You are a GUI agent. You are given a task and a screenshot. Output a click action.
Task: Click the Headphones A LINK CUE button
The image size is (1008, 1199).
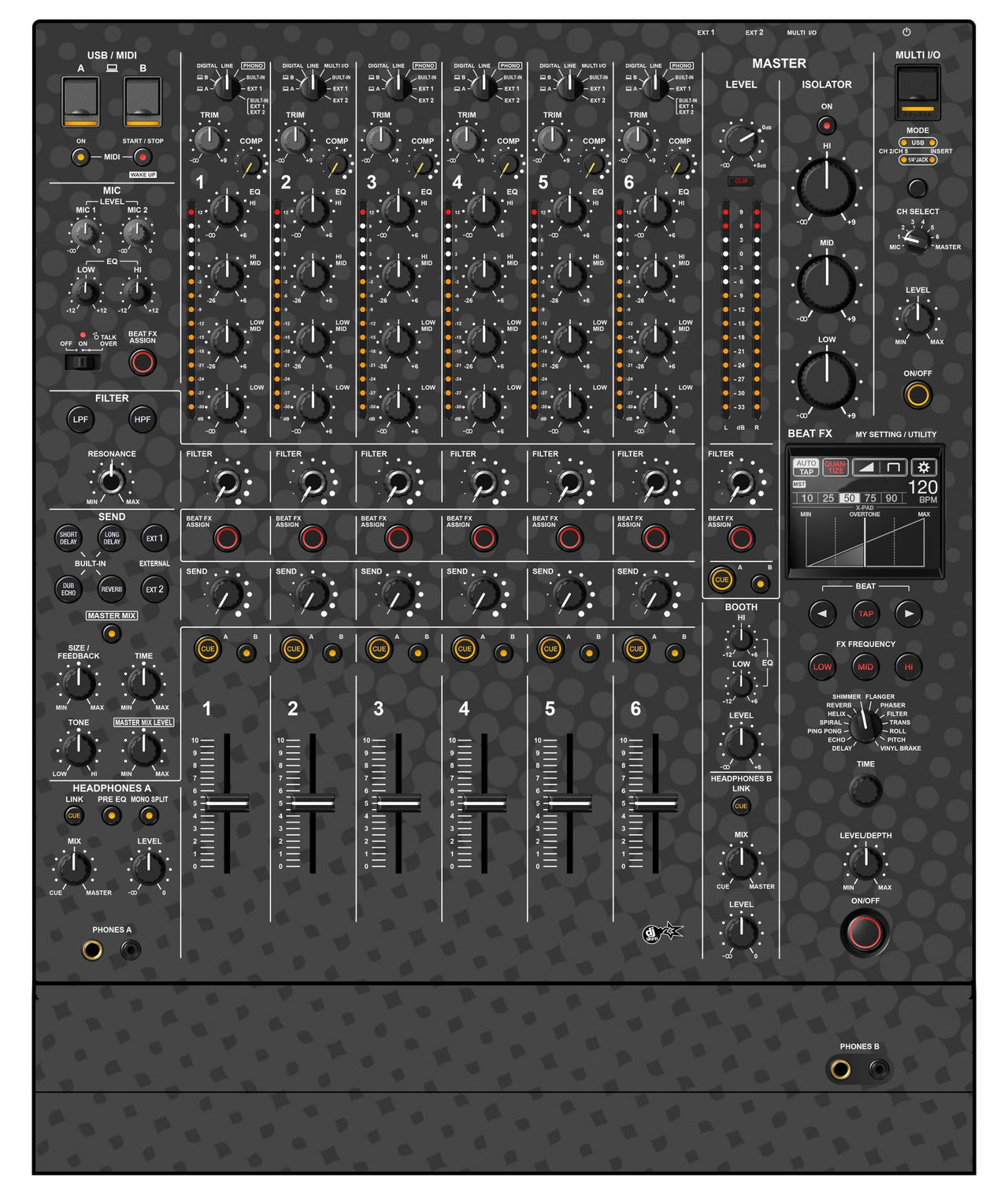(x=74, y=815)
